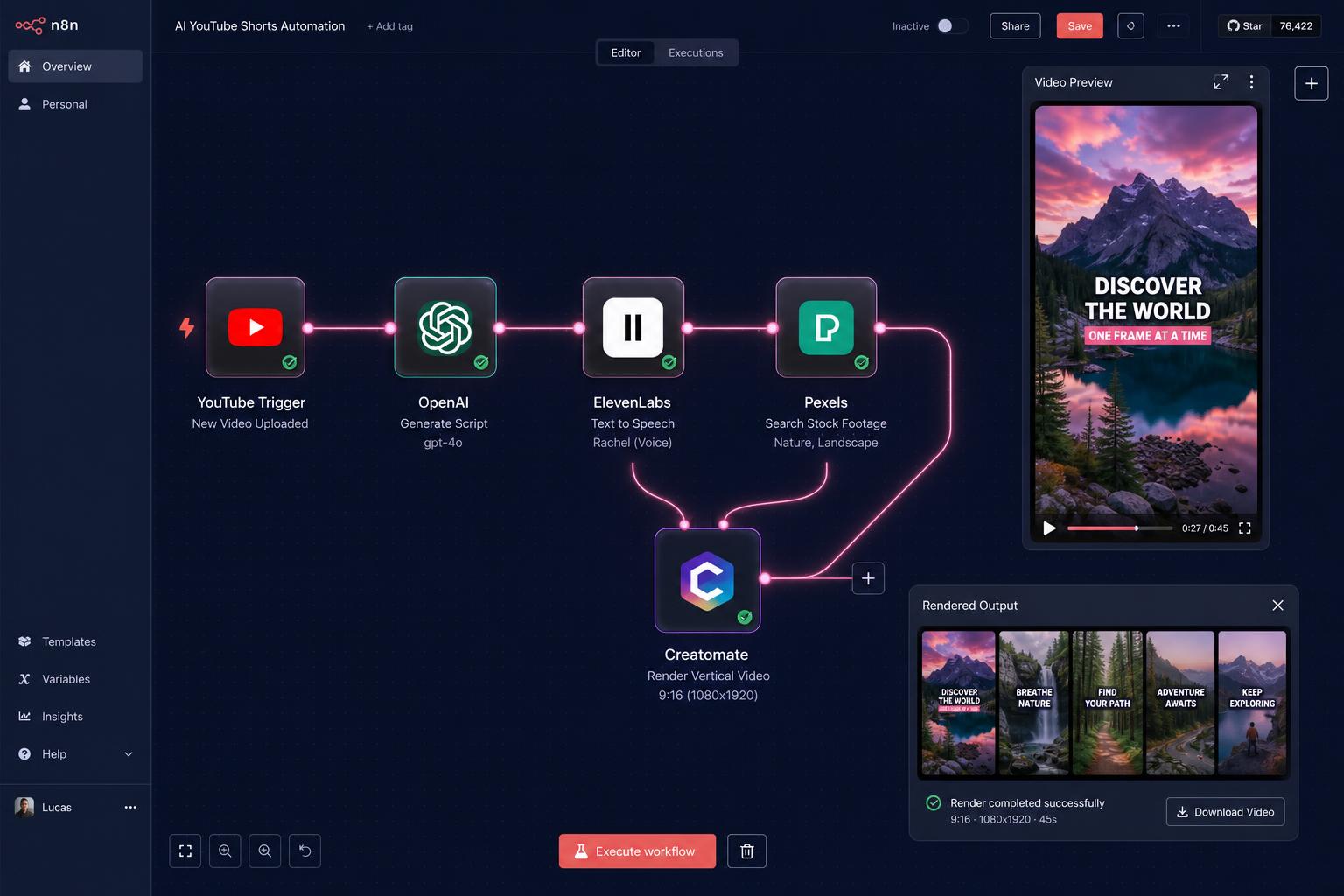
Task: Click the Download Video button
Action: click(x=1225, y=812)
